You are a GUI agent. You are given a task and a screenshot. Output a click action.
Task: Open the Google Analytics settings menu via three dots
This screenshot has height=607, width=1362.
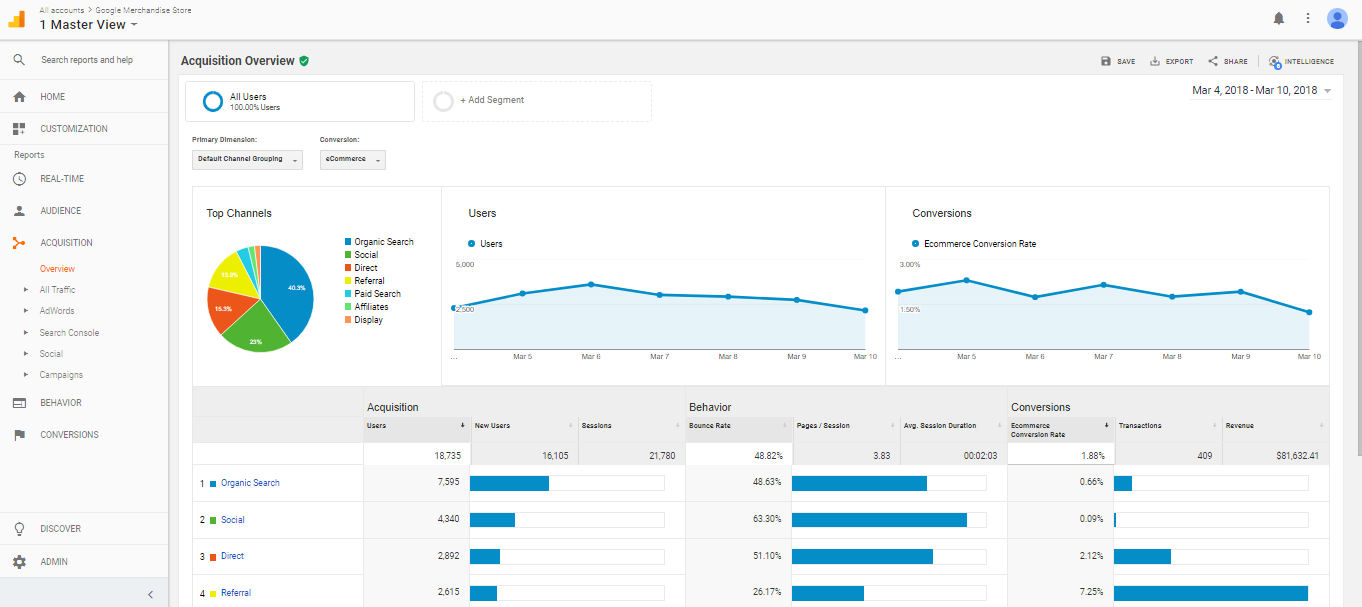pos(1307,18)
